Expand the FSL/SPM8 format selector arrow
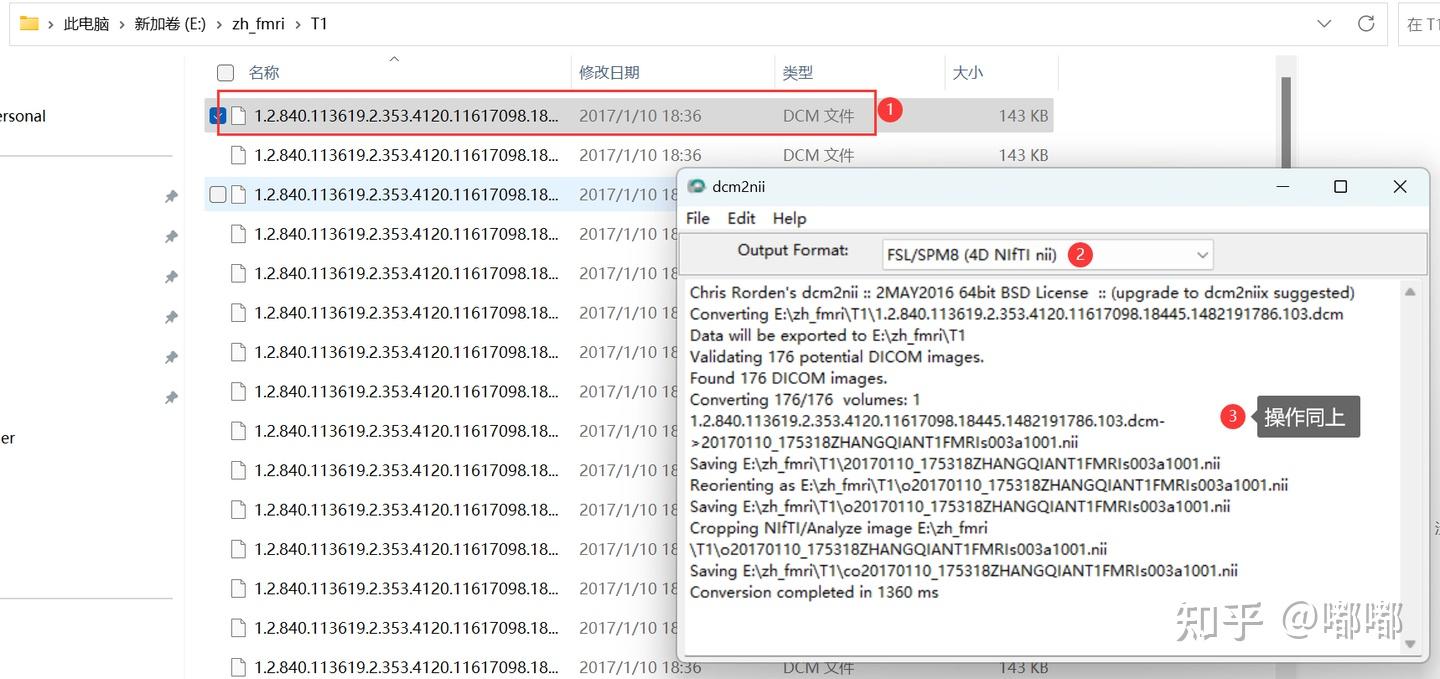 (x=1202, y=254)
